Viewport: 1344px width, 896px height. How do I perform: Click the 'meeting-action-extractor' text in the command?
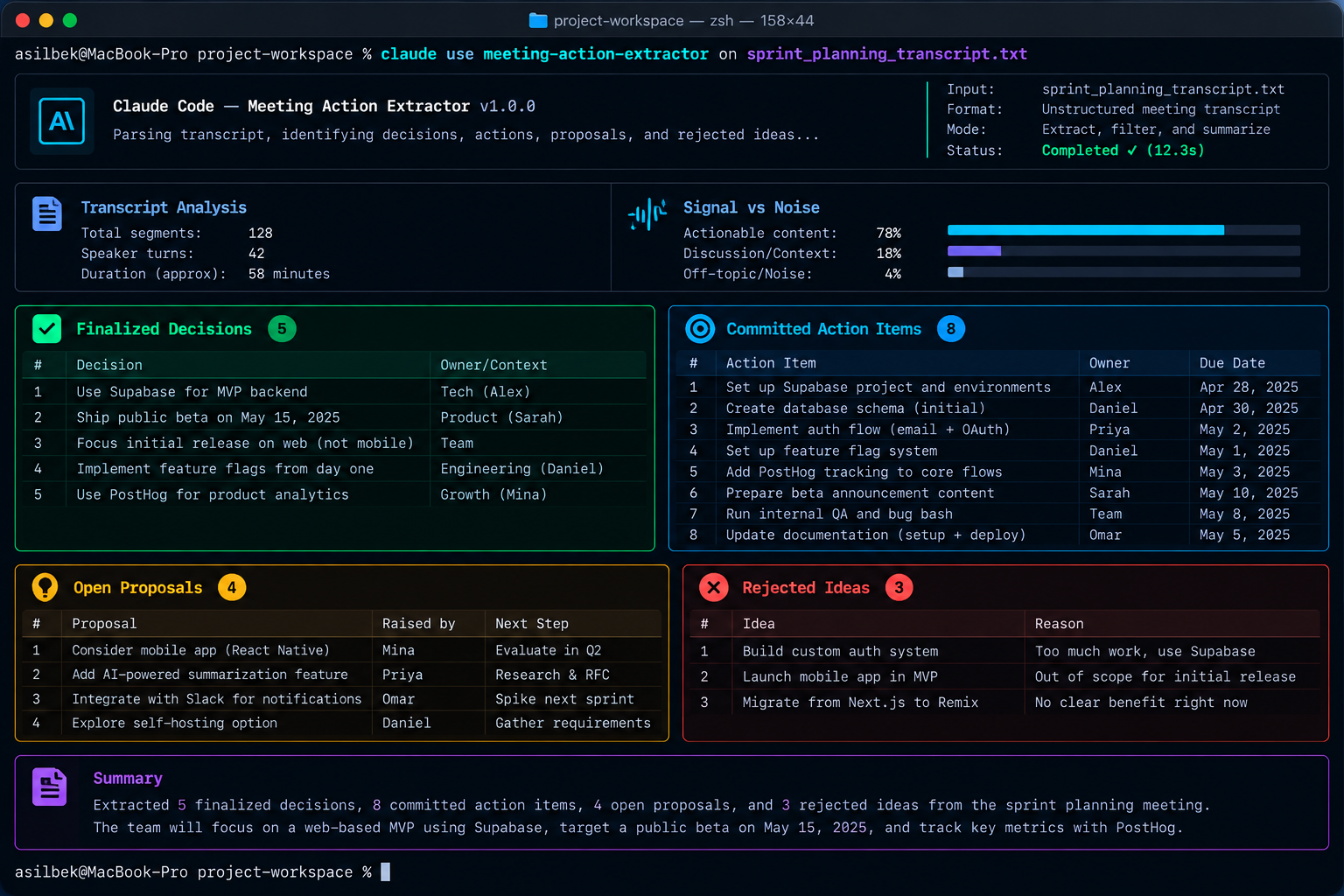[595, 54]
